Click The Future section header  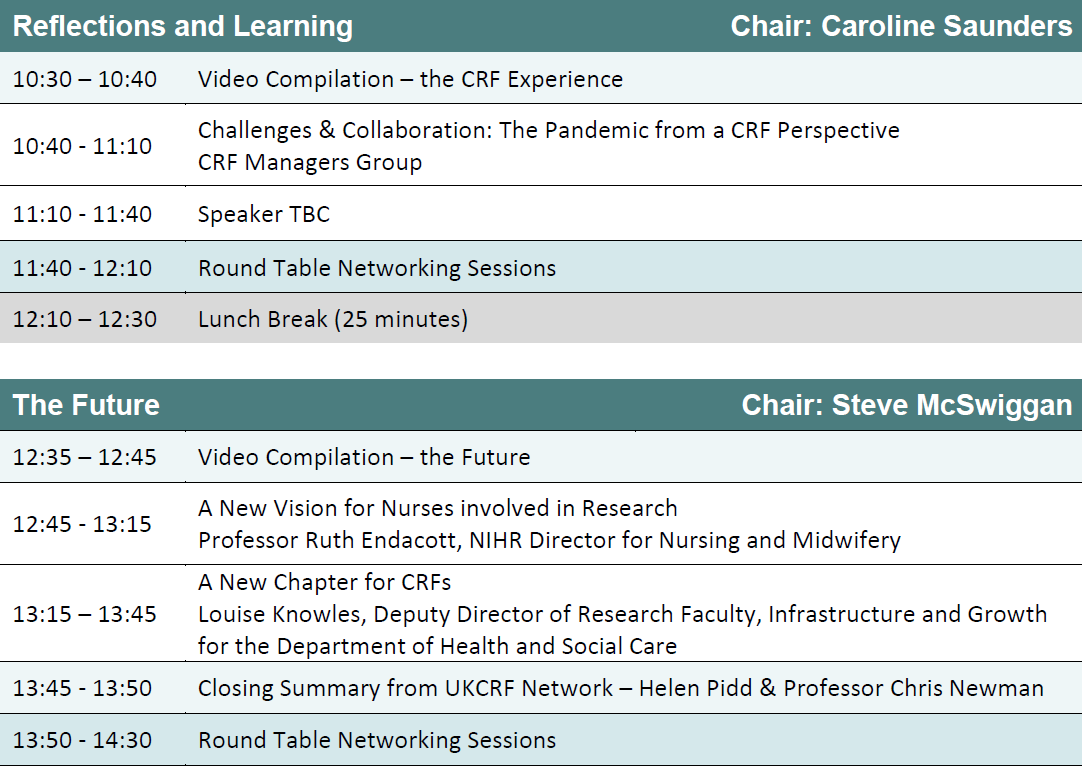pyautogui.click(x=86, y=405)
